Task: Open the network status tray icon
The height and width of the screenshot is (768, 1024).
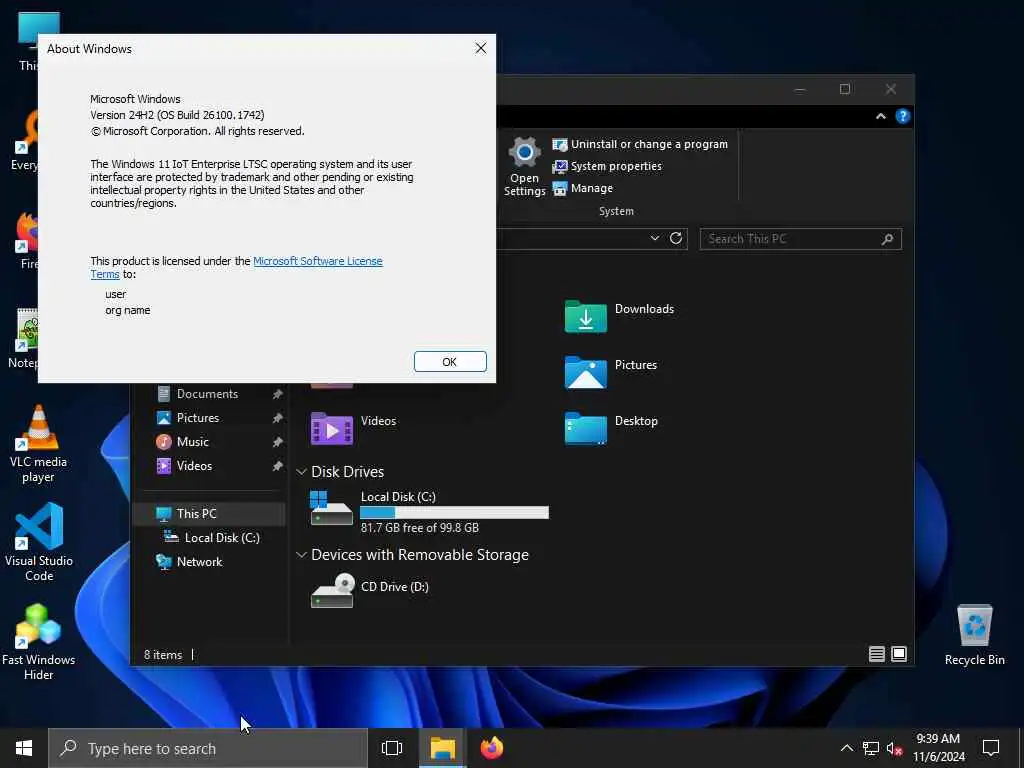Action: (x=871, y=748)
